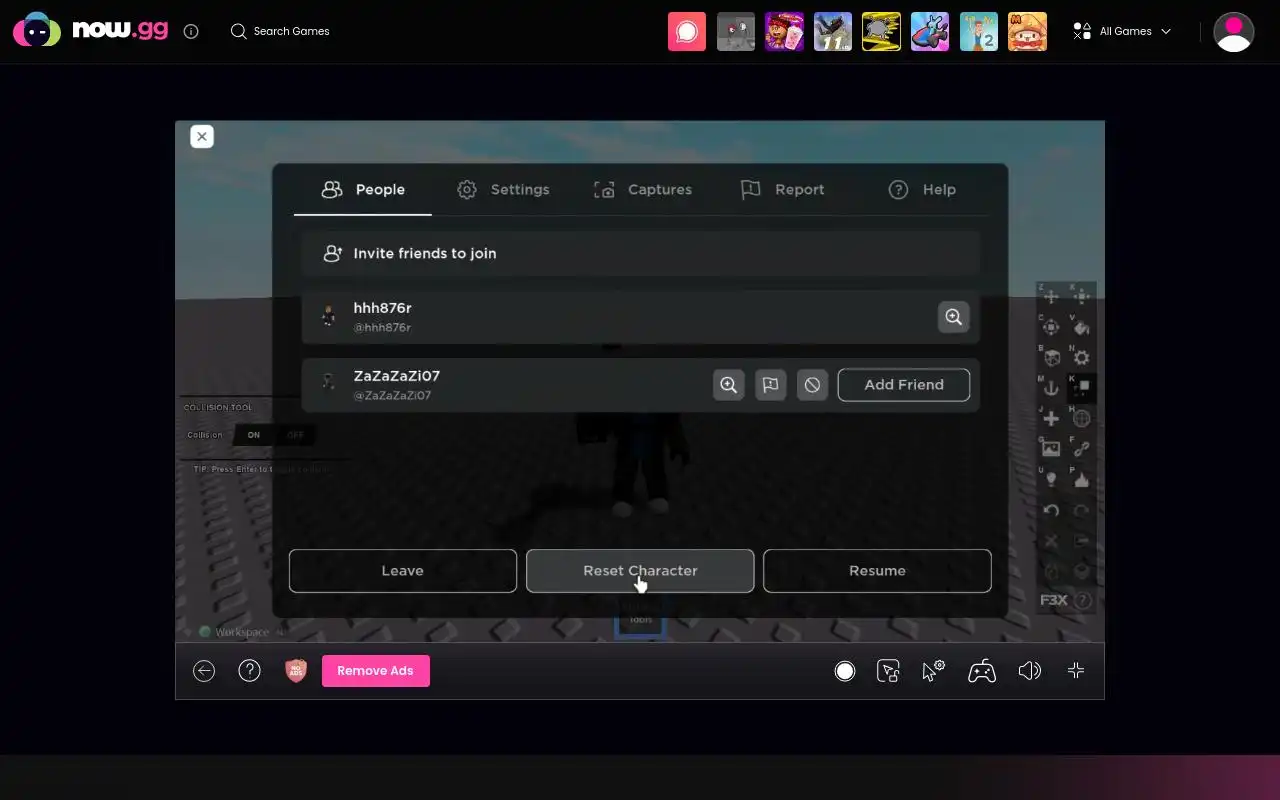Go back with the arrow in bottom bar

(x=204, y=671)
